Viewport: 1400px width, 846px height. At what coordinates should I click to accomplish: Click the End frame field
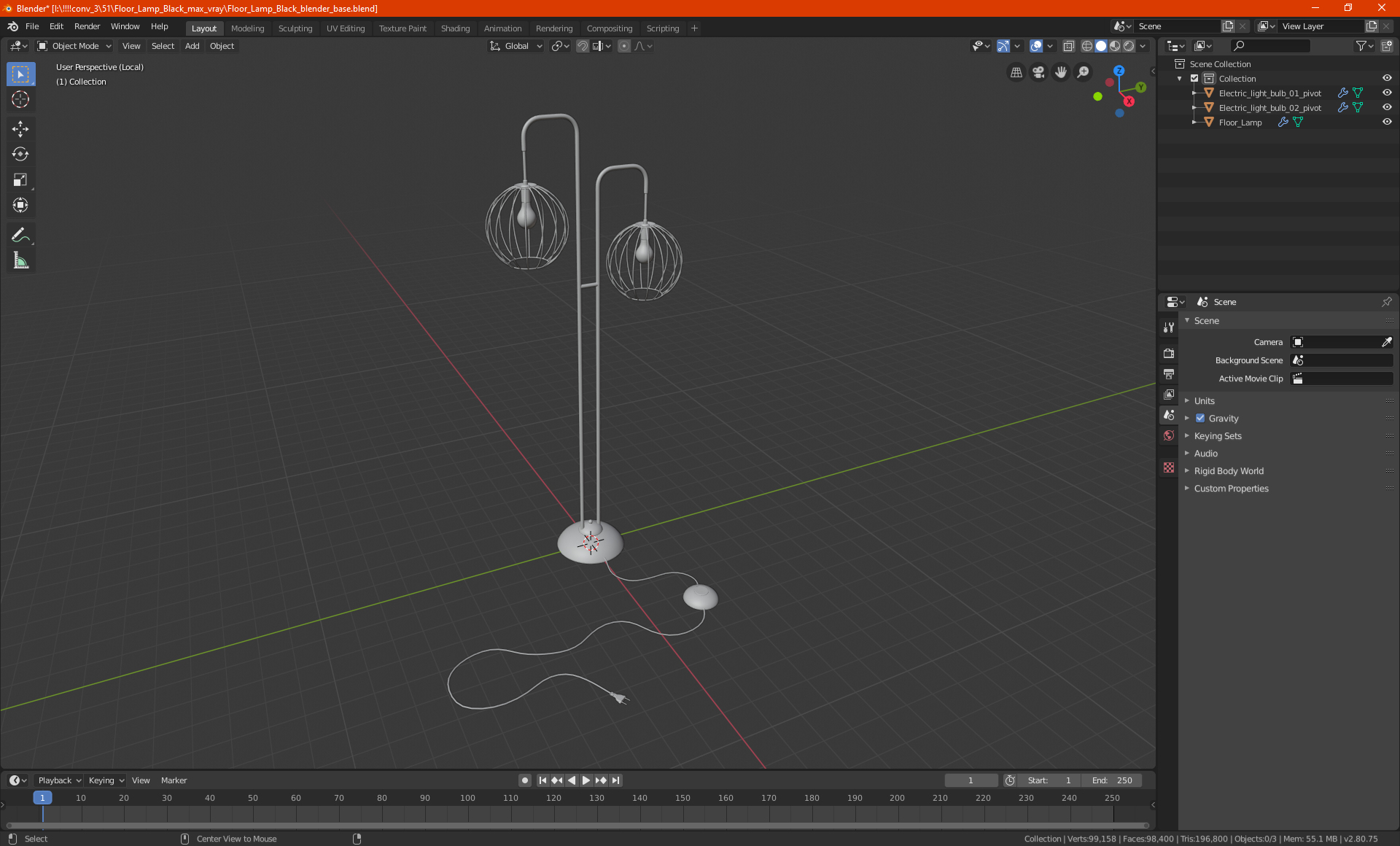(x=1111, y=780)
